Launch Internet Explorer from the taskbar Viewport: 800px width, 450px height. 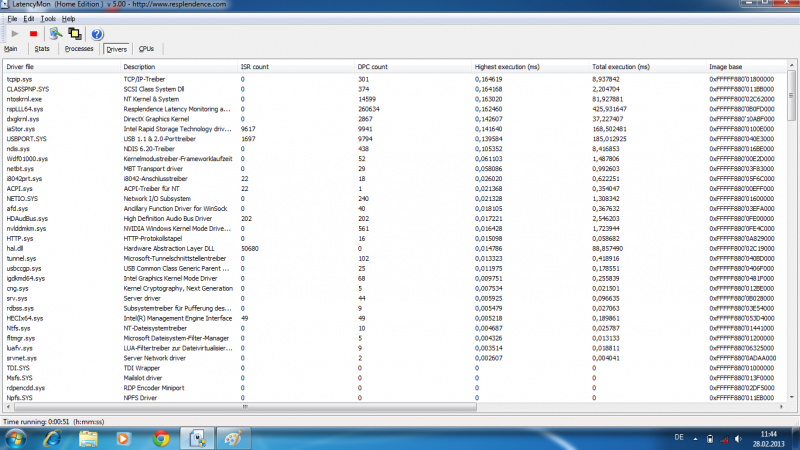[52, 439]
